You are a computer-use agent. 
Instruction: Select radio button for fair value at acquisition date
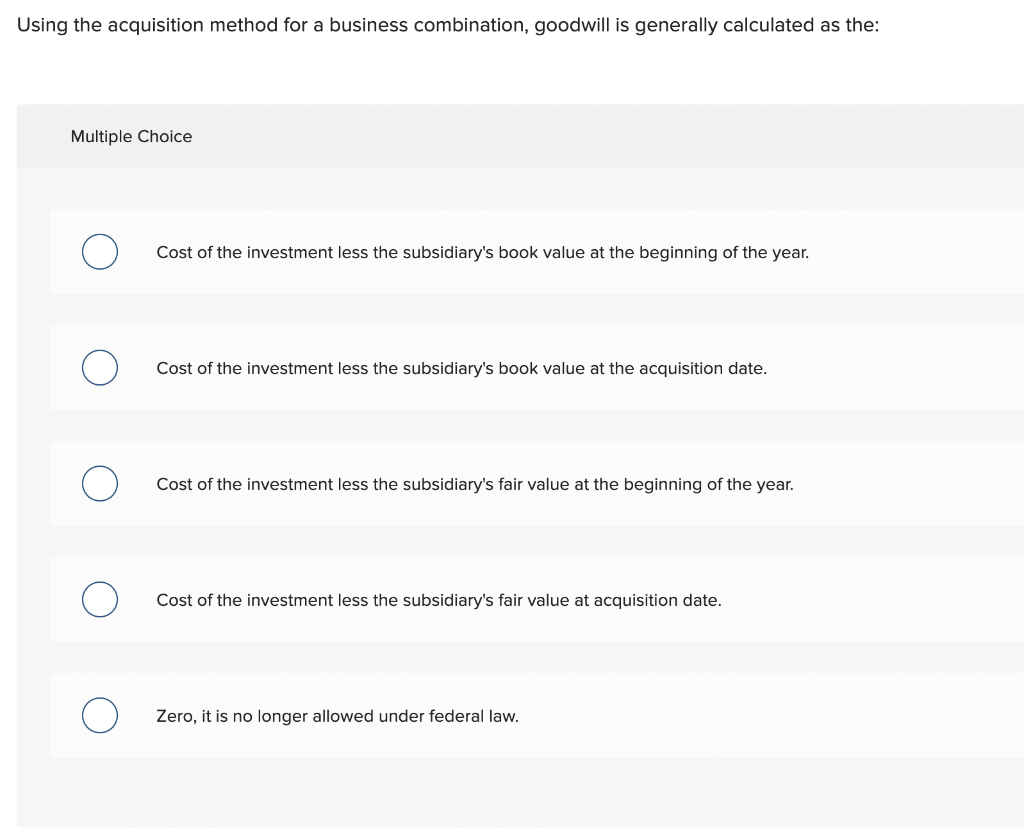tap(99, 600)
